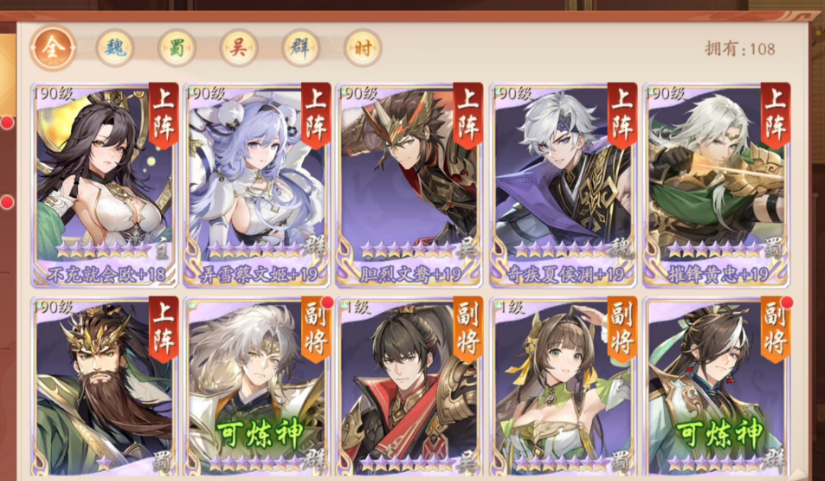Open hero card 奇疾夏侯渊+19

pyautogui.click(x=563, y=185)
